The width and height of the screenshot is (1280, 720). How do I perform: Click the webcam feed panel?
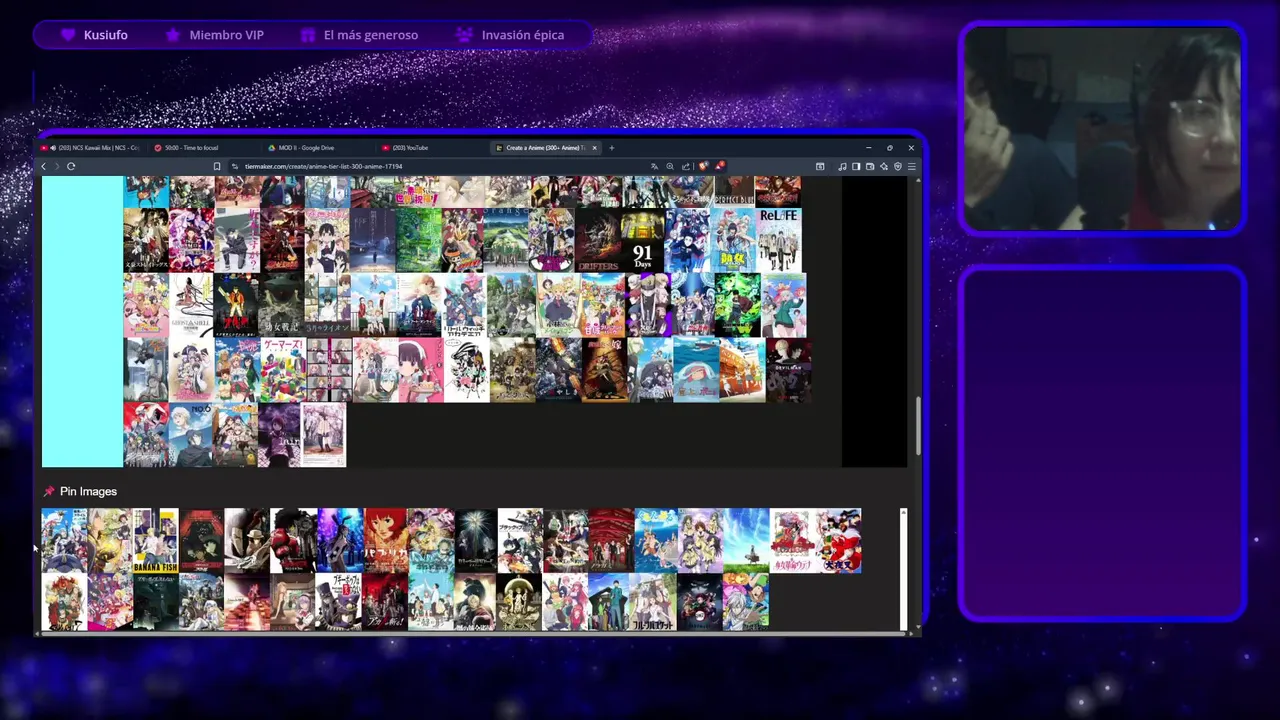pos(1103,129)
